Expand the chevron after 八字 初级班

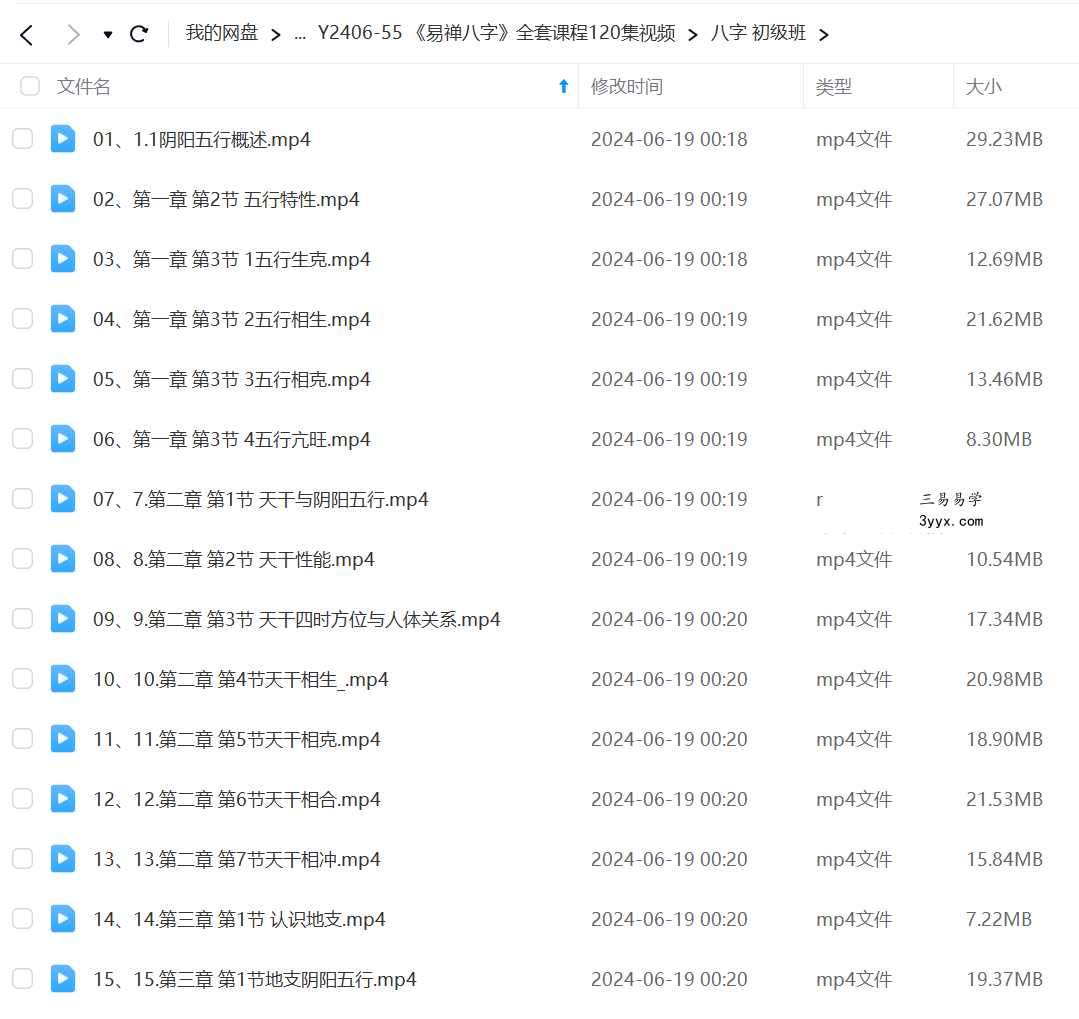(x=824, y=34)
